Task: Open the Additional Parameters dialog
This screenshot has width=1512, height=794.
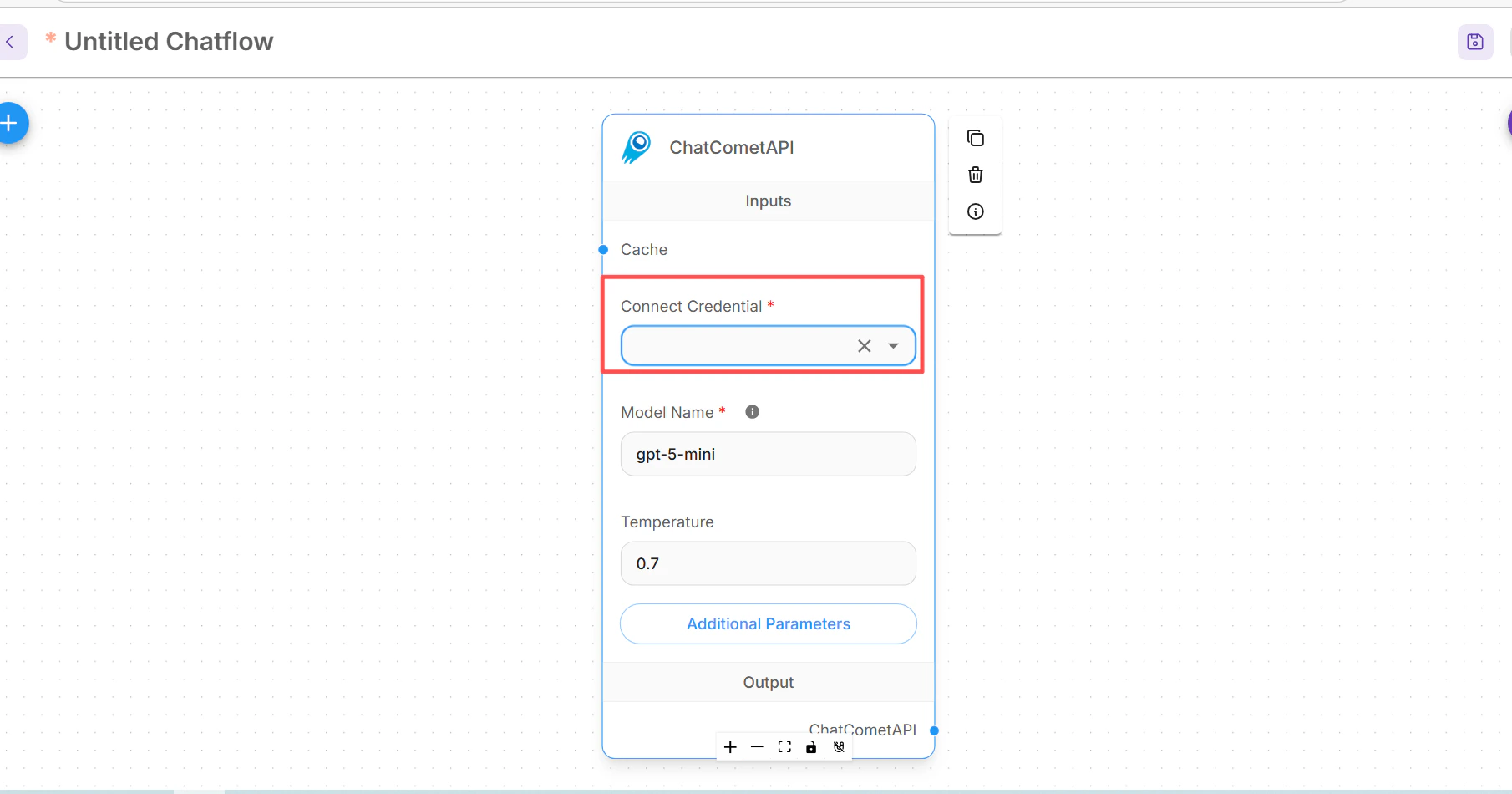Action: (x=768, y=623)
